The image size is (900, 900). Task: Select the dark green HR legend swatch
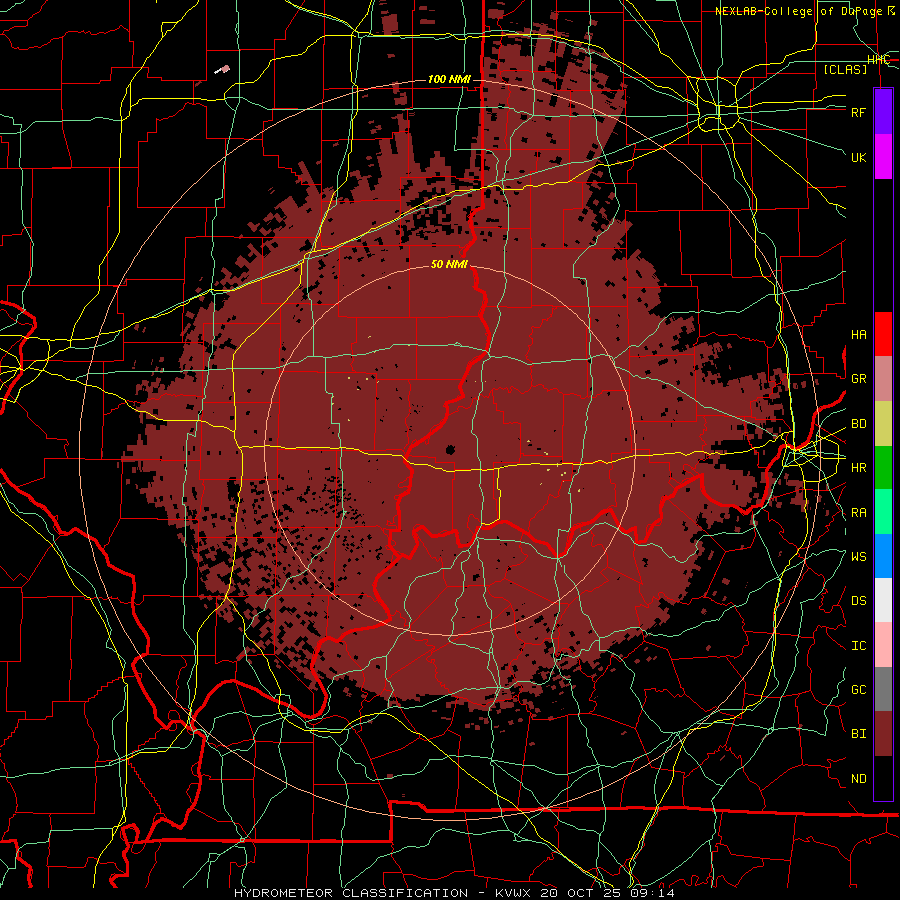(883, 468)
